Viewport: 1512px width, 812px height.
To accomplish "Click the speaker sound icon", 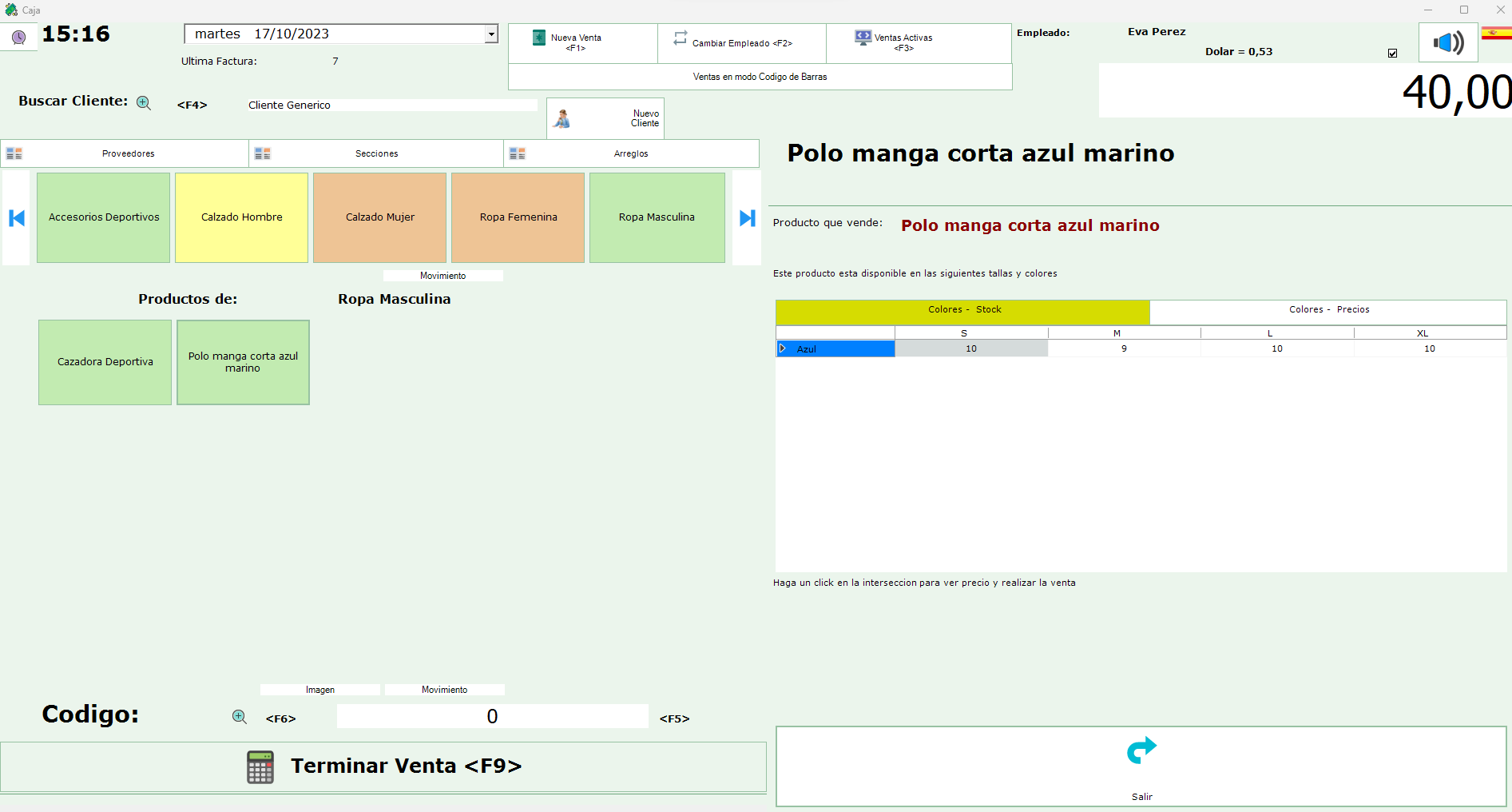I will 1447,42.
